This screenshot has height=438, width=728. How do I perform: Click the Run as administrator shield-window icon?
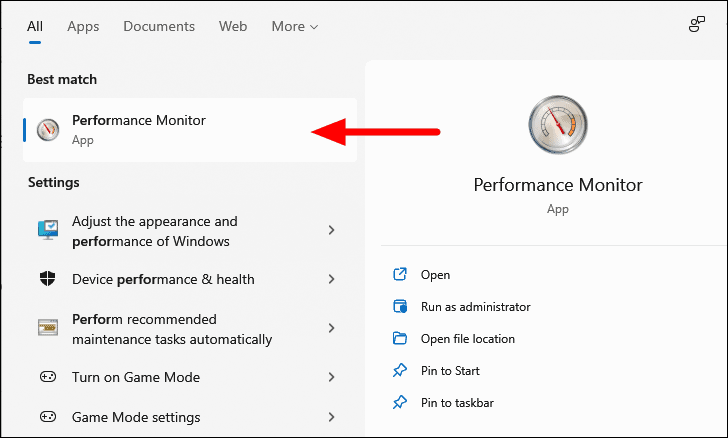[x=400, y=307]
